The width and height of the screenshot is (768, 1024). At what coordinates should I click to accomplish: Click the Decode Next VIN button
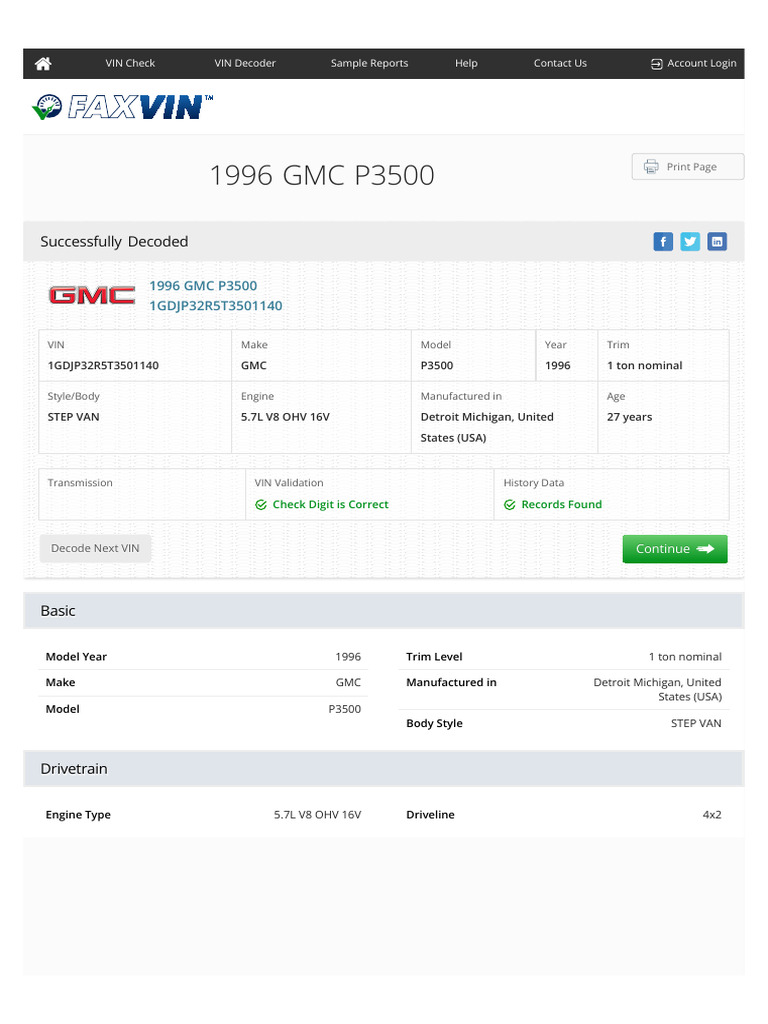tap(95, 548)
